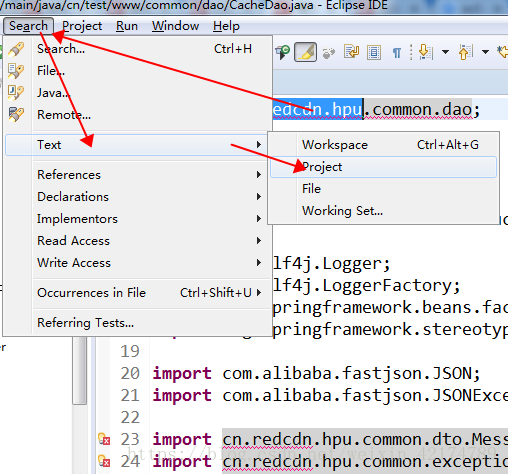The image size is (508, 474).
Task: Click the left panel vertical scrollbar
Action: click(x=80, y=371)
